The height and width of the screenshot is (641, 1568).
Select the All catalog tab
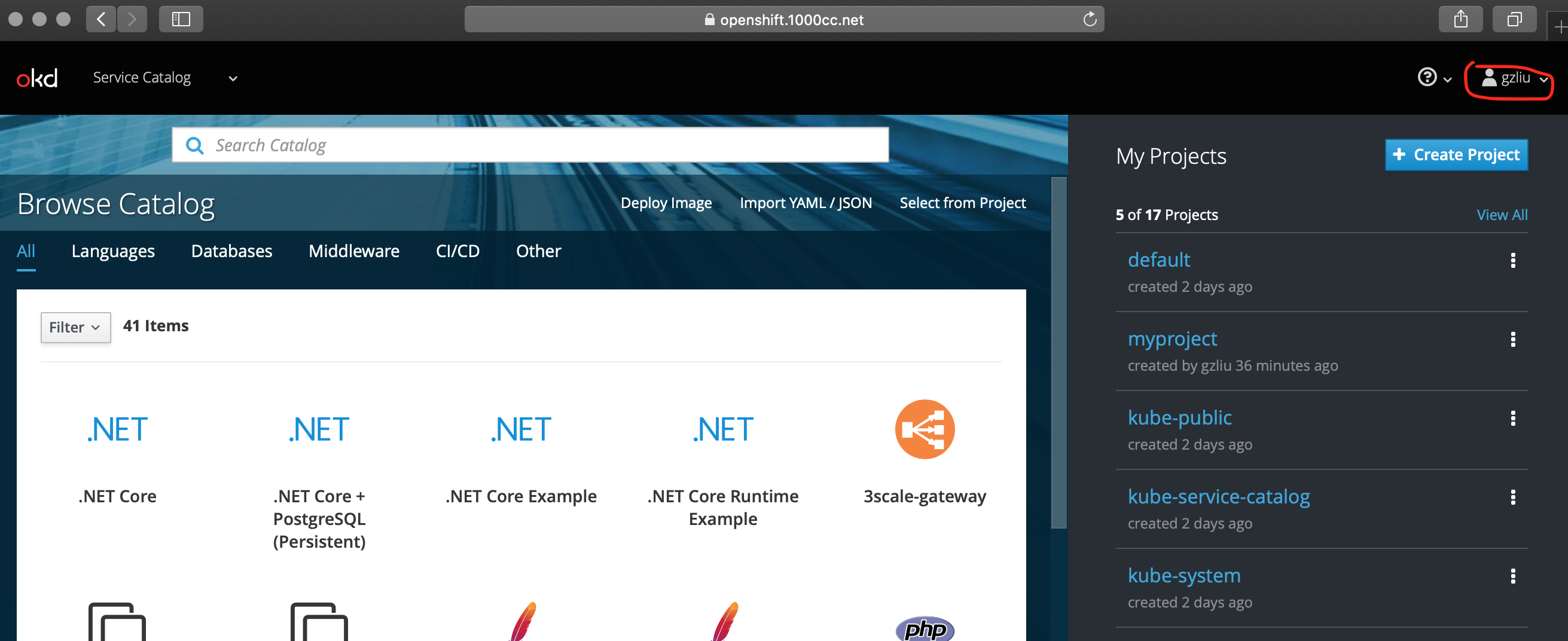tap(26, 251)
